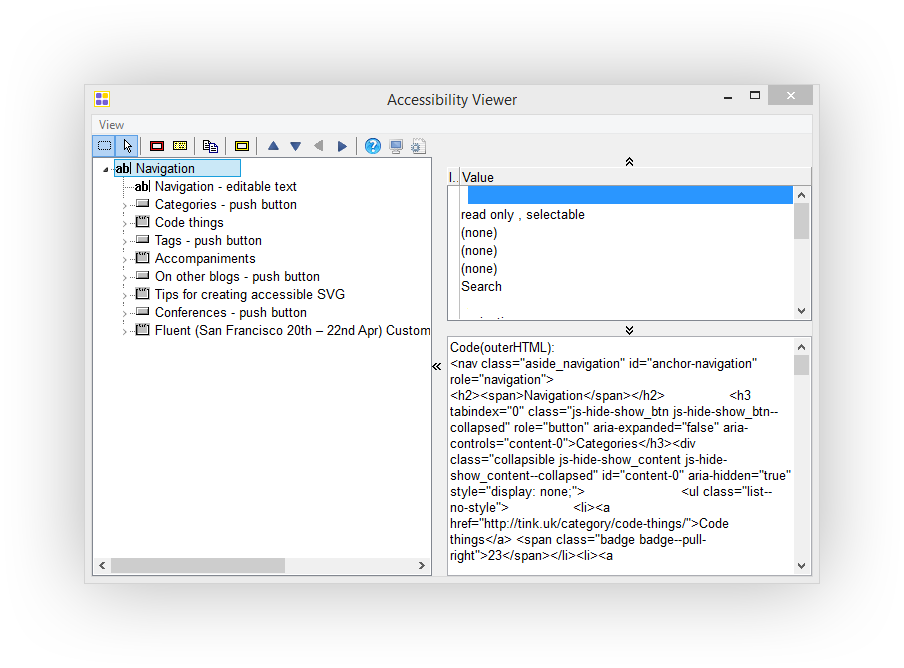Expand the Code things tree node
904x668 pixels.
124,223
